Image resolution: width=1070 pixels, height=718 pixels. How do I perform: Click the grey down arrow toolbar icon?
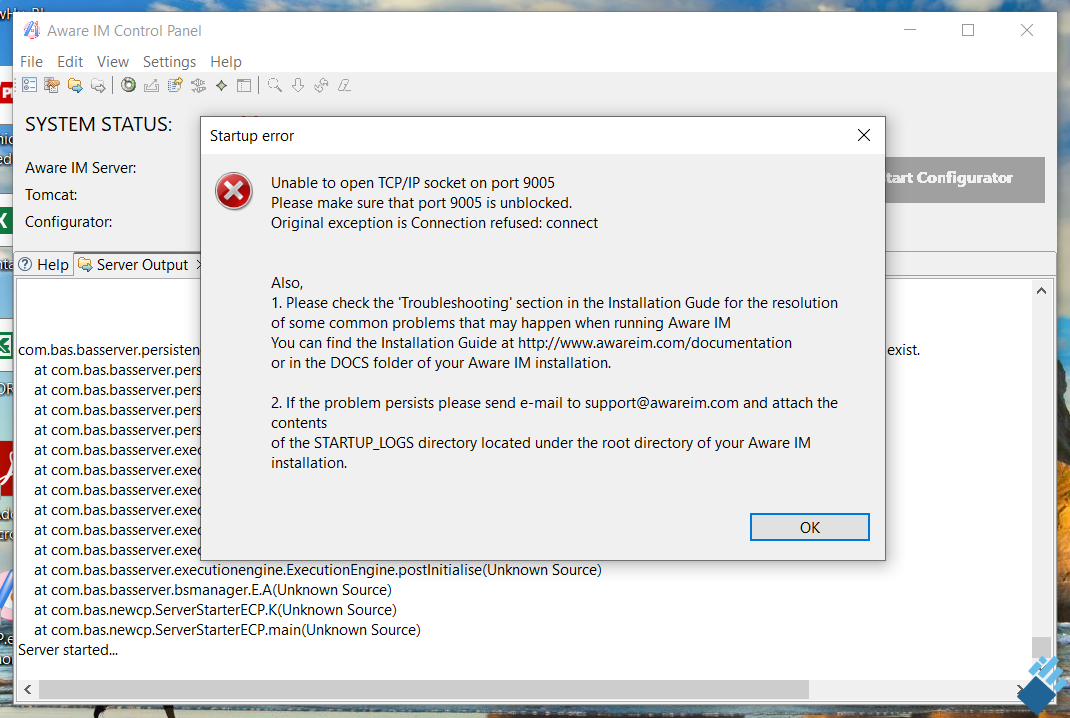pos(298,85)
